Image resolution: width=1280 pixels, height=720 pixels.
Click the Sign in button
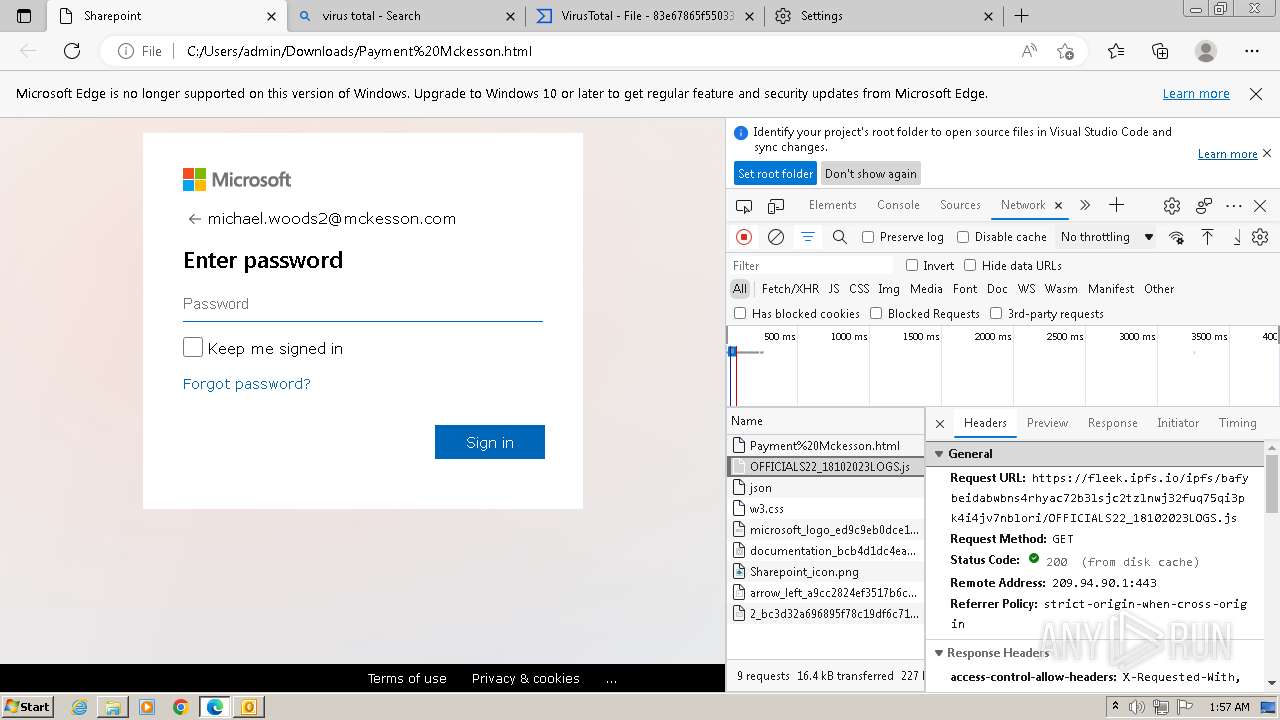click(x=490, y=442)
